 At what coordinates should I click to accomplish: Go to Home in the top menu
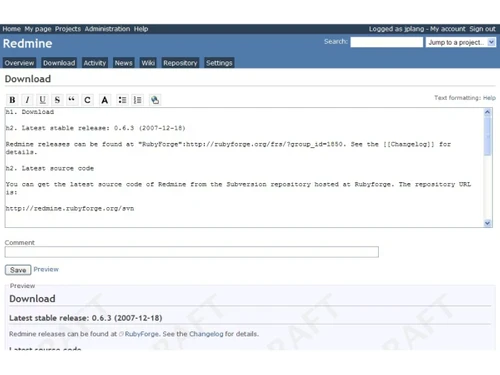pyautogui.click(x=12, y=29)
